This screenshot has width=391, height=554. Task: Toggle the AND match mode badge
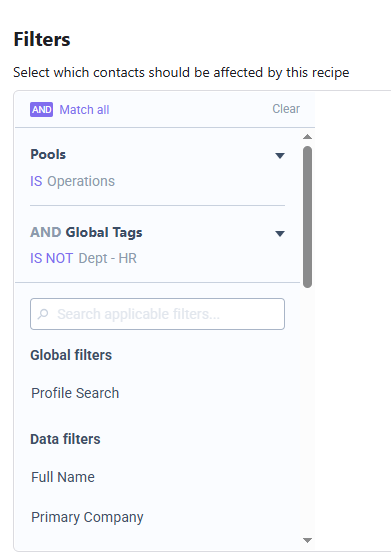coord(41,110)
